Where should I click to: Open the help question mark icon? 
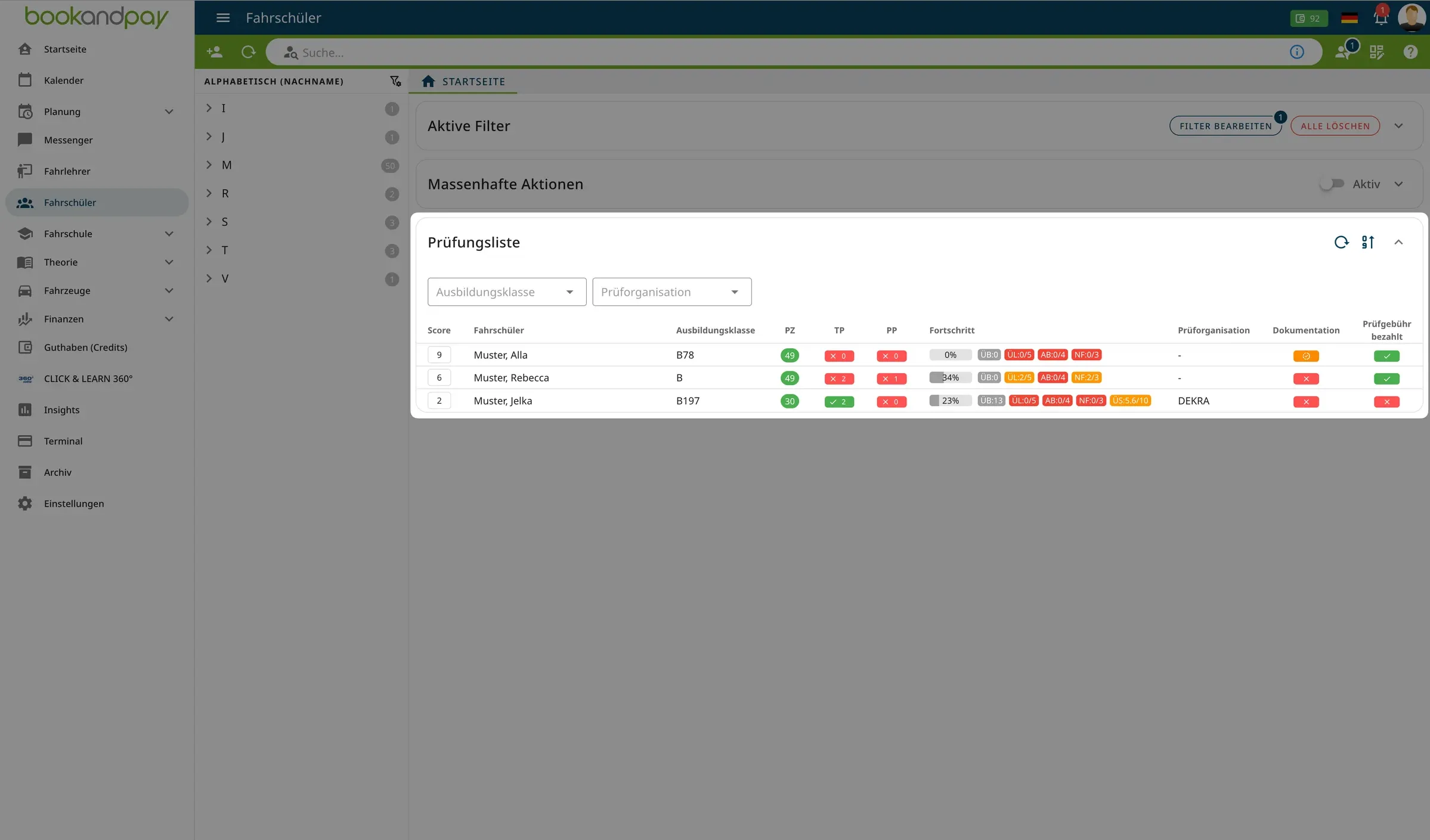point(1410,52)
